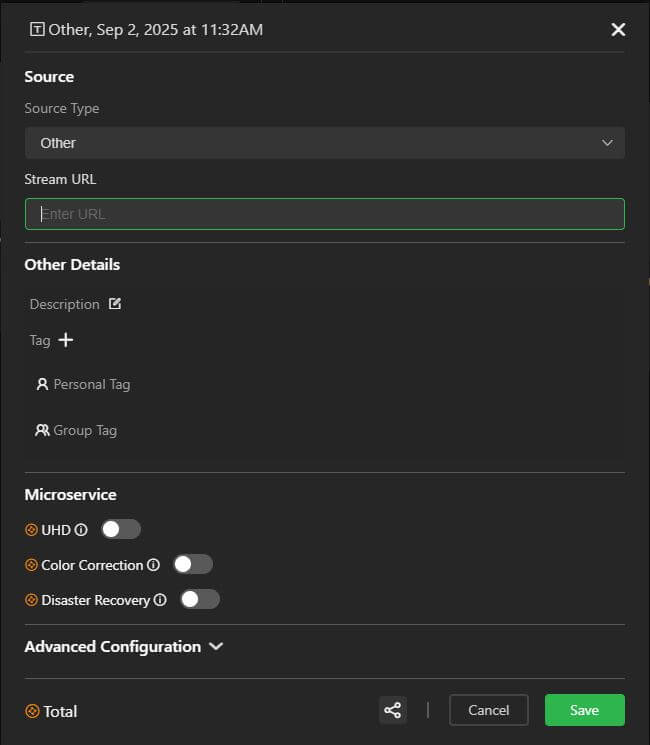The width and height of the screenshot is (650, 745).
Task: Click the share icon near Cancel
Action: pos(393,711)
